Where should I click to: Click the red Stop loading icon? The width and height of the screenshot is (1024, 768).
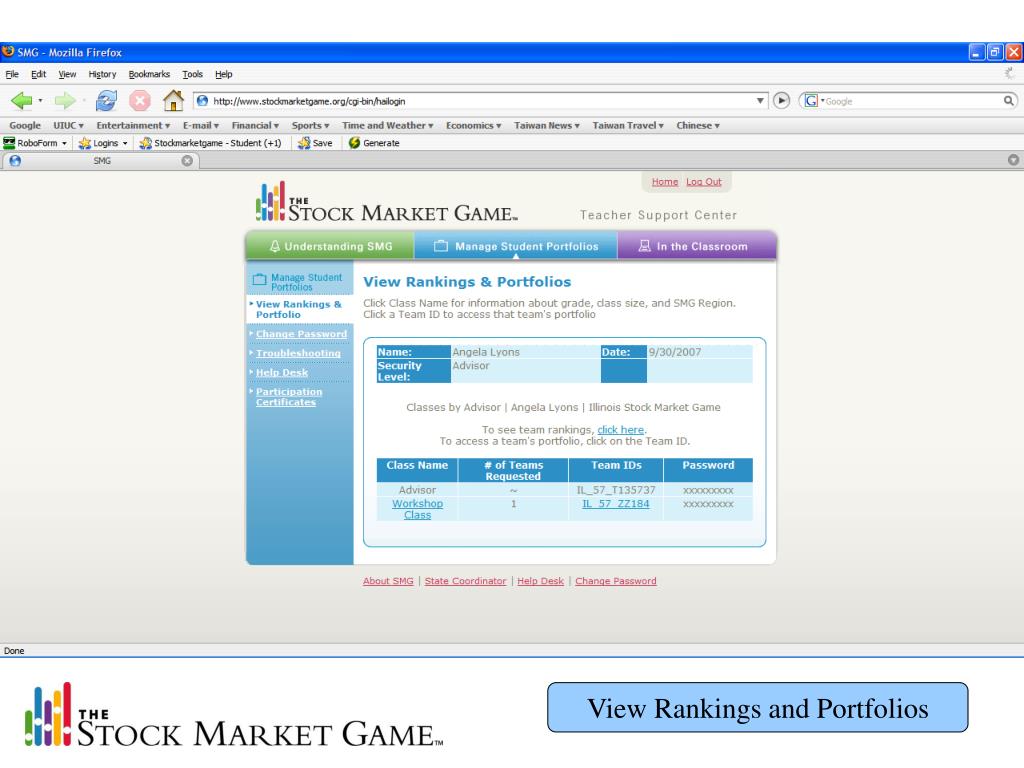[x=139, y=101]
